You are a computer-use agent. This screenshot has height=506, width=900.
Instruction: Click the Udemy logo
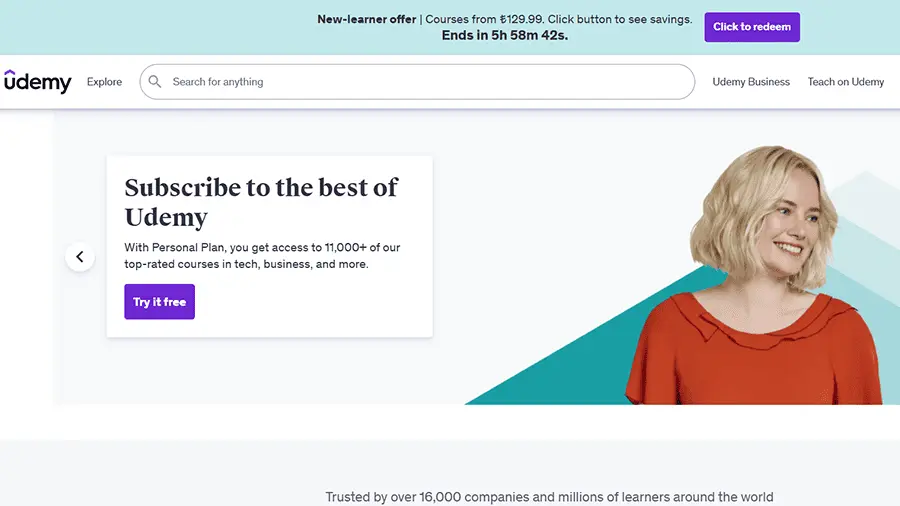pos(38,82)
